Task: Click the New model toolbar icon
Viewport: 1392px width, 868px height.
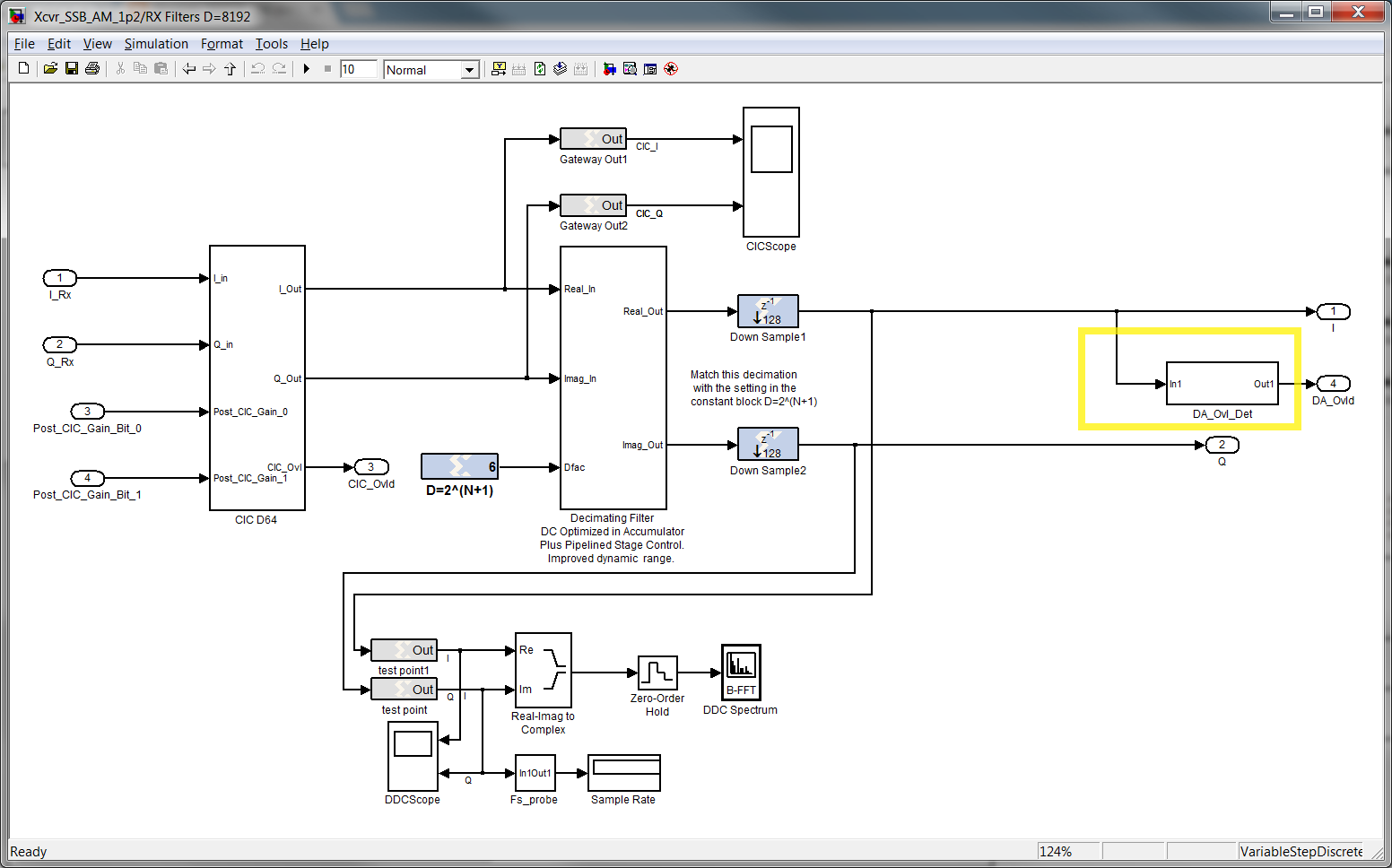Action: (24, 69)
